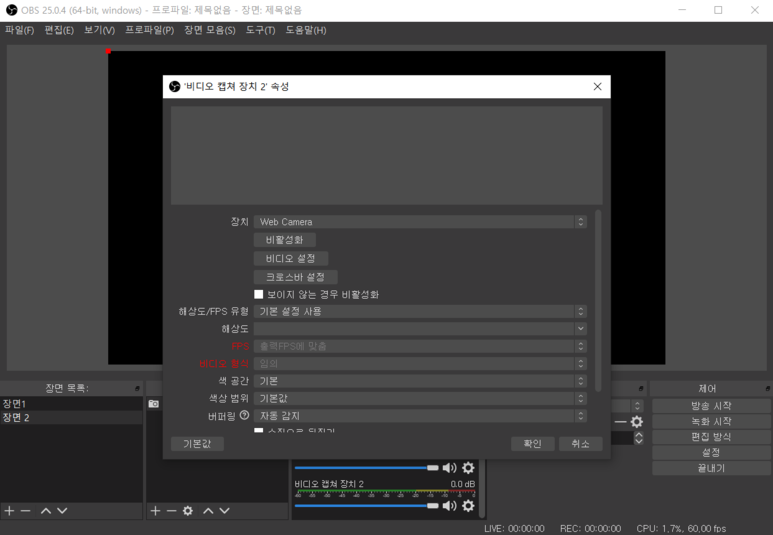Close the properties dialog with X
Viewport: 773px width, 535px height.
597,87
